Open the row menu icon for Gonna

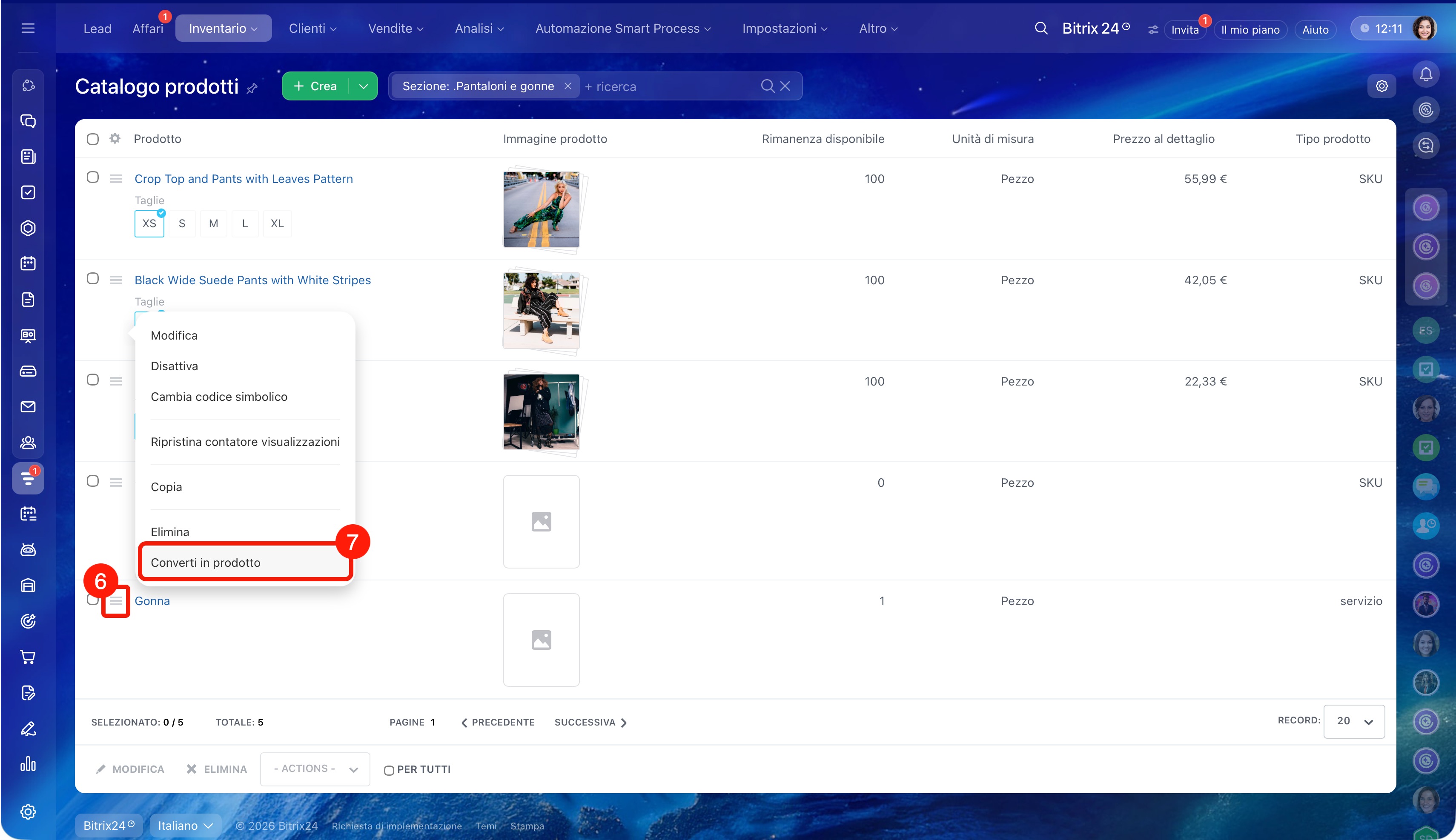pyautogui.click(x=115, y=601)
